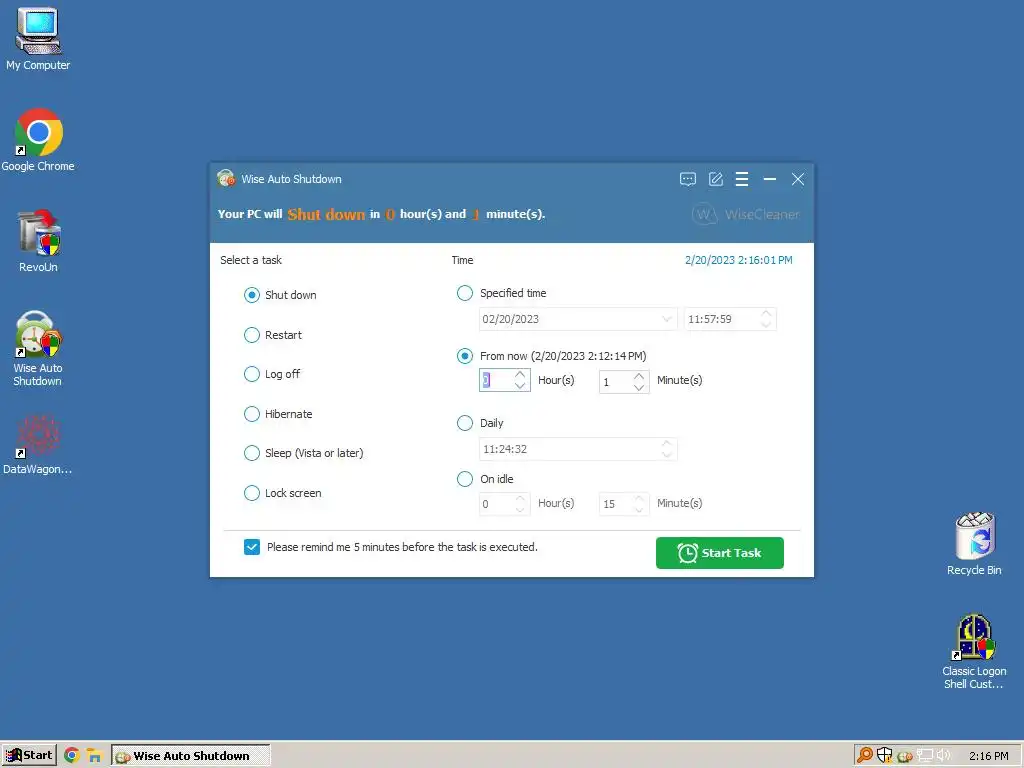Image resolution: width=1024 pixels, height=768 pixels.
Task: Minimize the Wise Auto Shutdown window
Action: 770,179
